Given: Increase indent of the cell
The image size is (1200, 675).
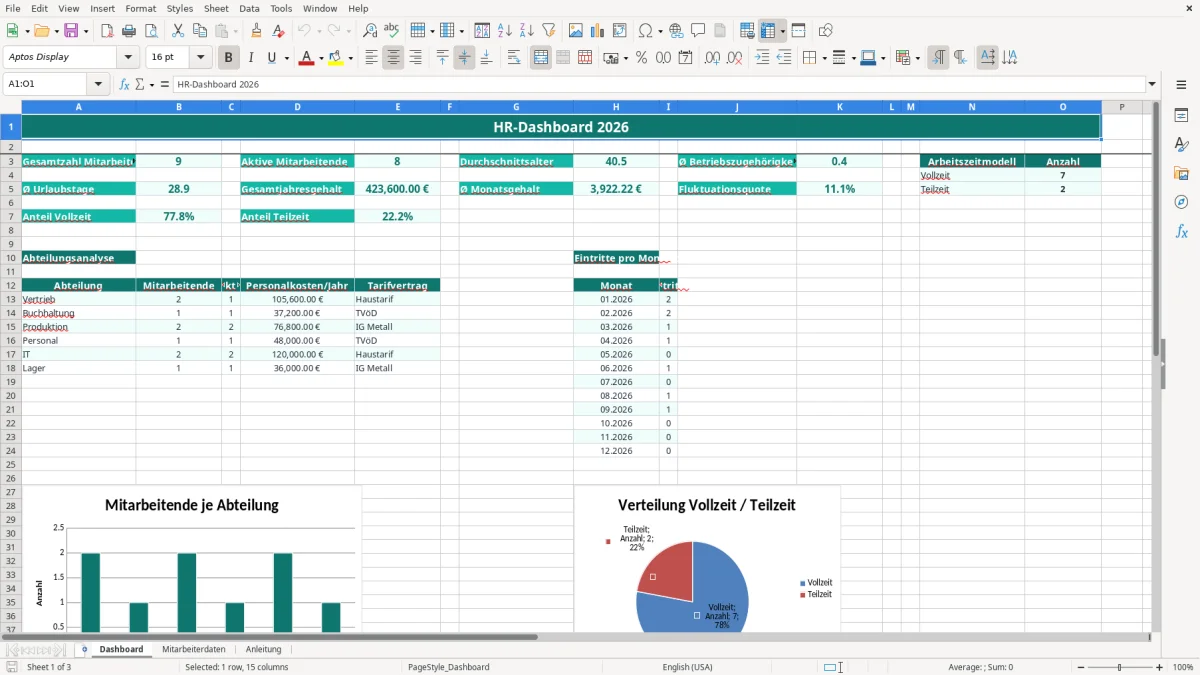Looking at the screenshot, I should point(762,58).
